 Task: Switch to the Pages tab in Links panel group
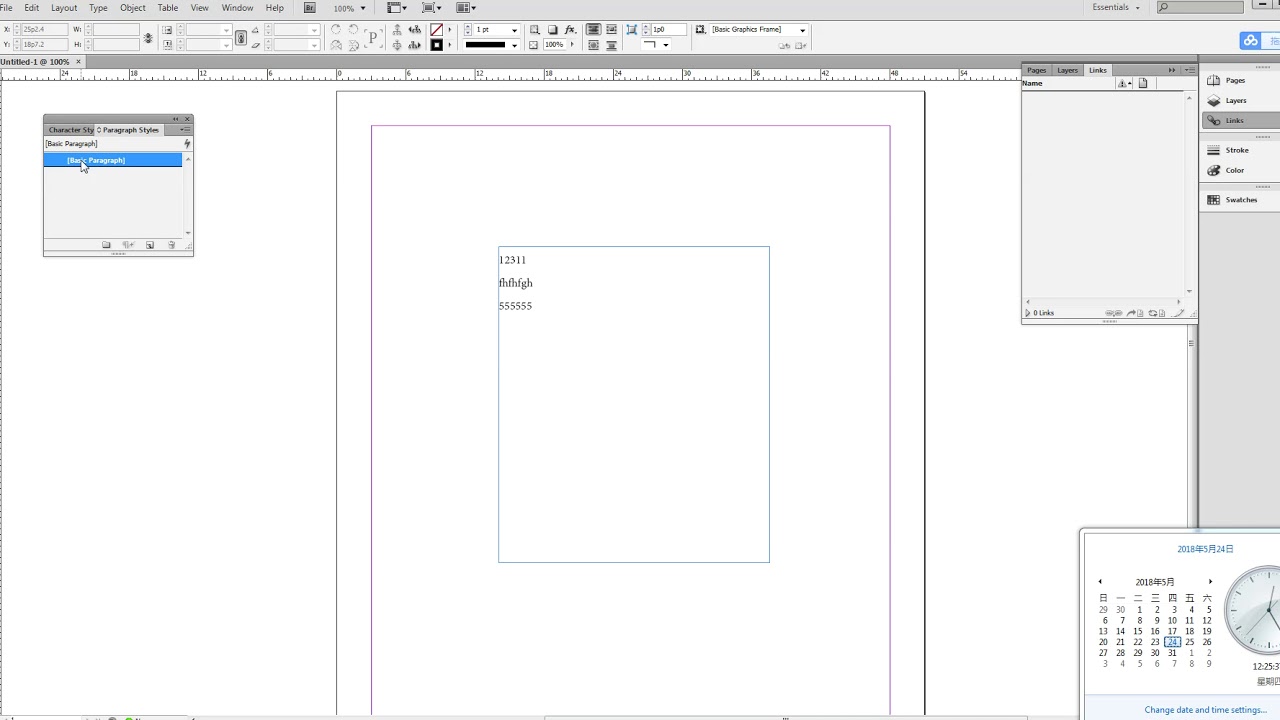(x=1037, y=70)
